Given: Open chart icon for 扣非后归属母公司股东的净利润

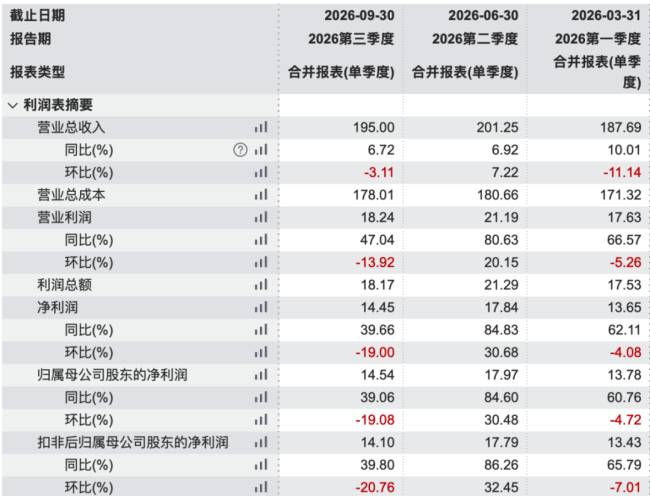Looking at the screenshot, I should [x=261, y=442].
